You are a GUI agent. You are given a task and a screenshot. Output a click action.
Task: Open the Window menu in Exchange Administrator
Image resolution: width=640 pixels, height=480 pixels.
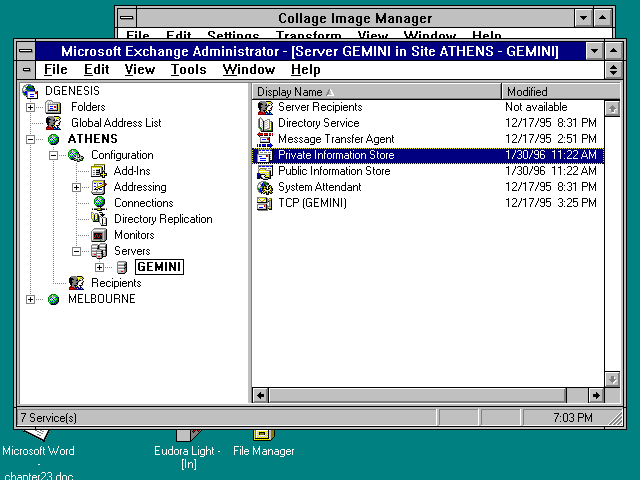pyautogui.click(x=249, y=70)
